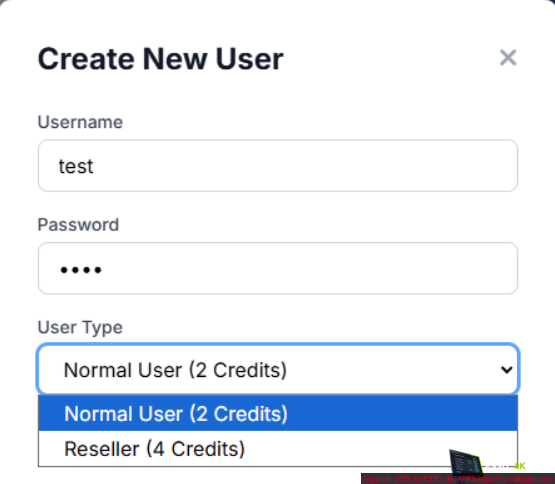Open the esso4kapps.com link in footer
The width and height of the screenshot is (555, 484).
point(516,479)
